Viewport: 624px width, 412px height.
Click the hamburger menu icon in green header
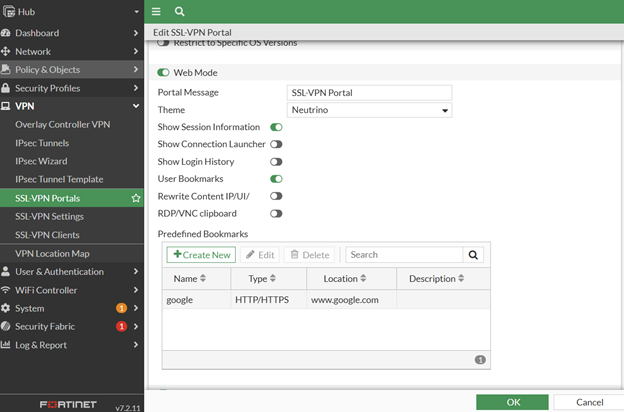(156, 12)
